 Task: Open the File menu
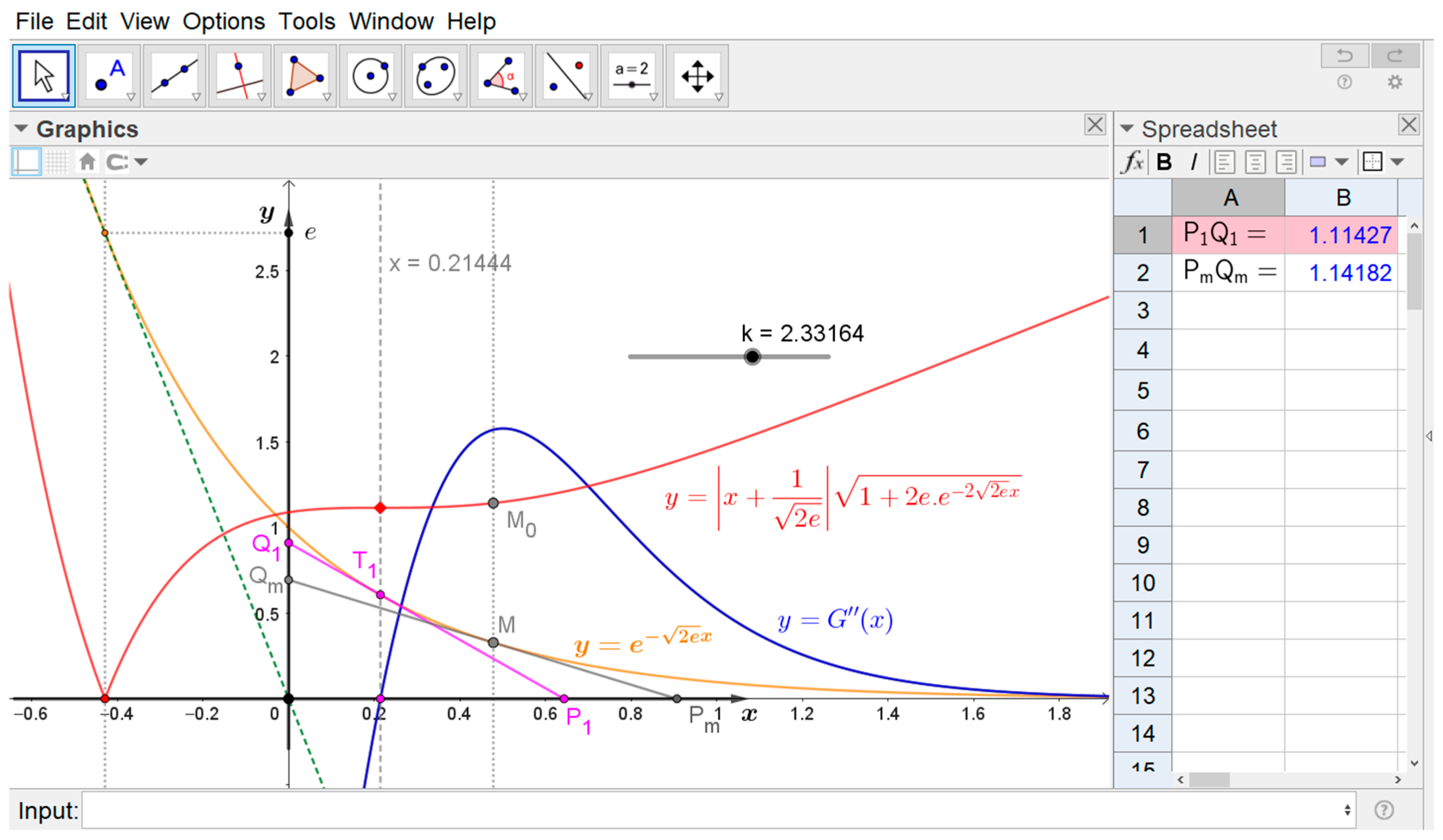(x=34, y=21)
